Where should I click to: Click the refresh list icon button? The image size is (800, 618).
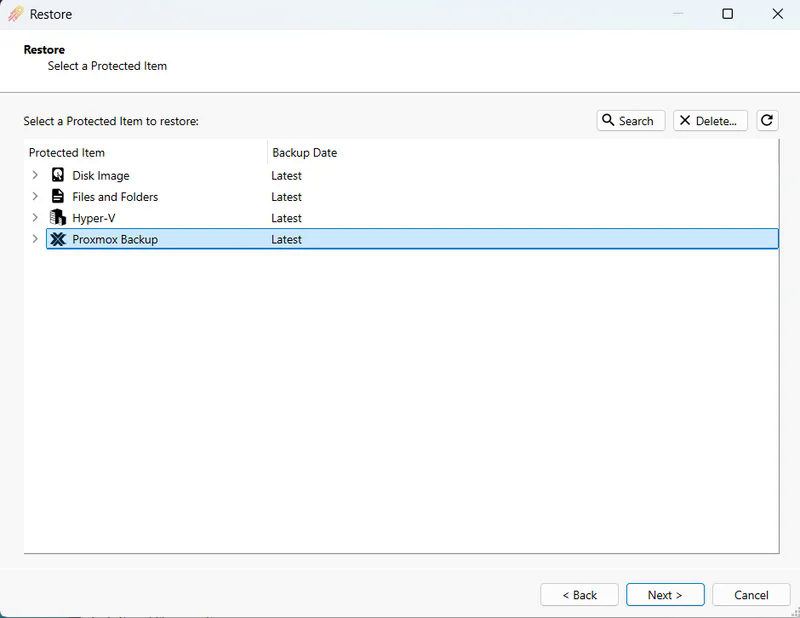pyautogui.click(x=767, y=120)
